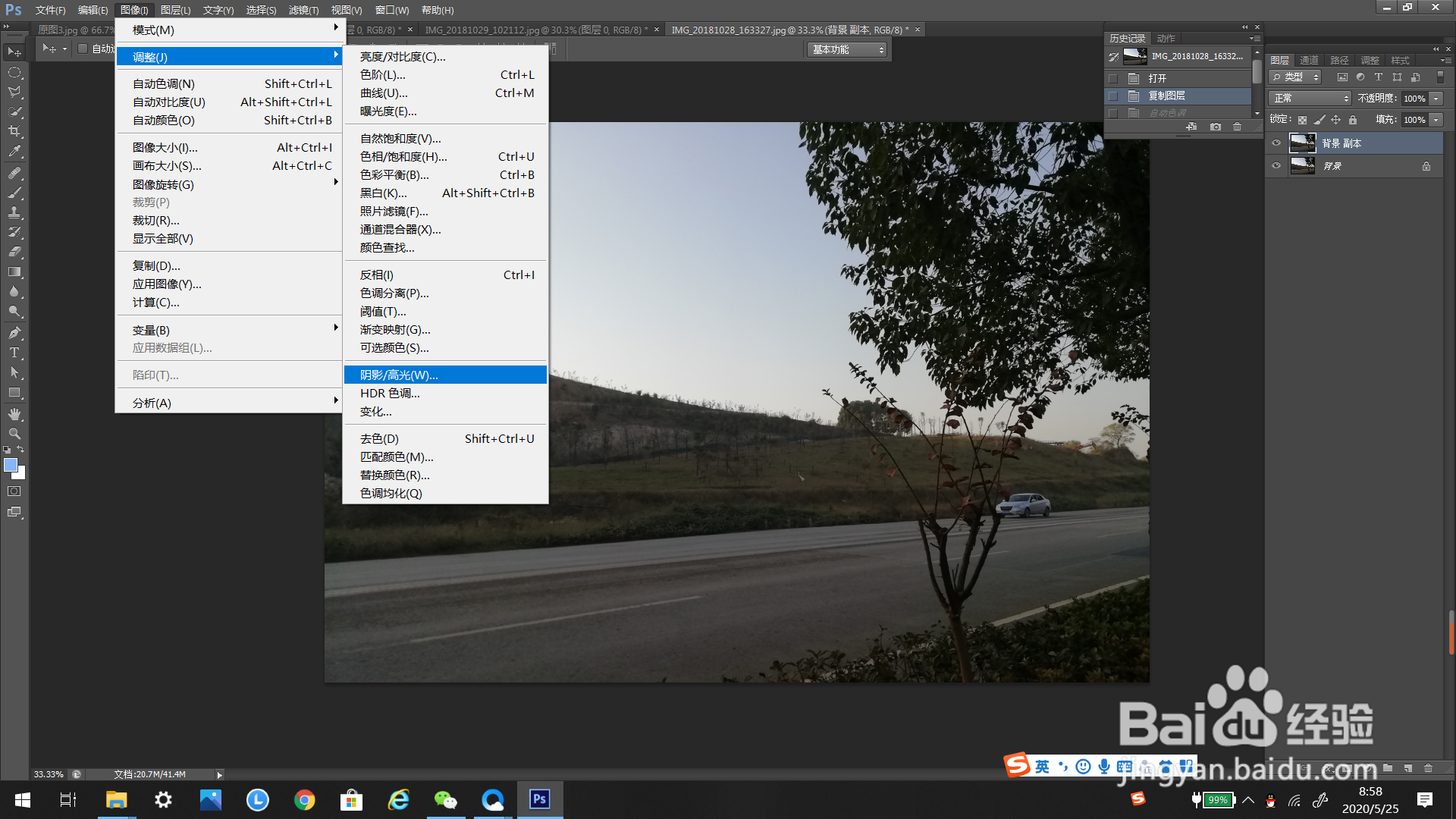Create new snapshot with camera icon
The width and height of the screenshot is (1456, 819).
1216,127
